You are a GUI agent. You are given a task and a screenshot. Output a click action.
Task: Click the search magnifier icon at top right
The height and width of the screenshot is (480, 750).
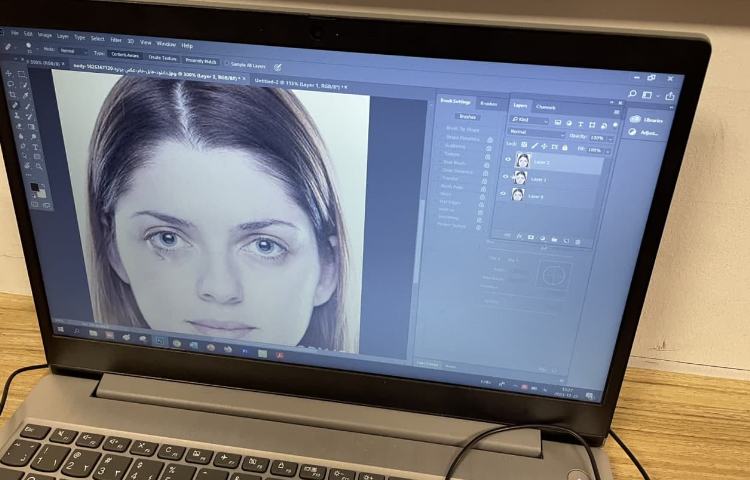(x=631, y=93)
